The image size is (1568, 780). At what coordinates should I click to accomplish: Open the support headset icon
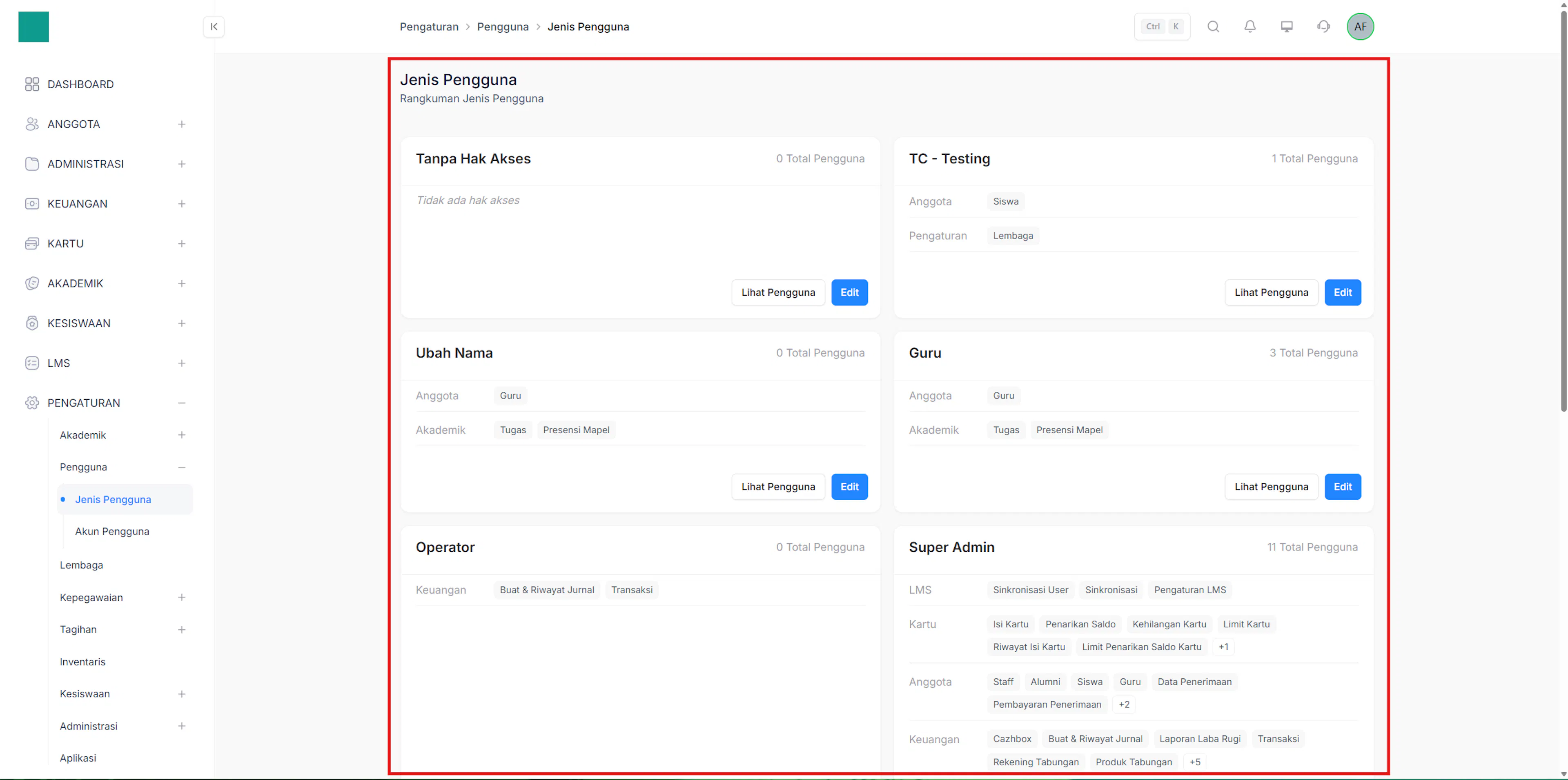coord(1323,27)
